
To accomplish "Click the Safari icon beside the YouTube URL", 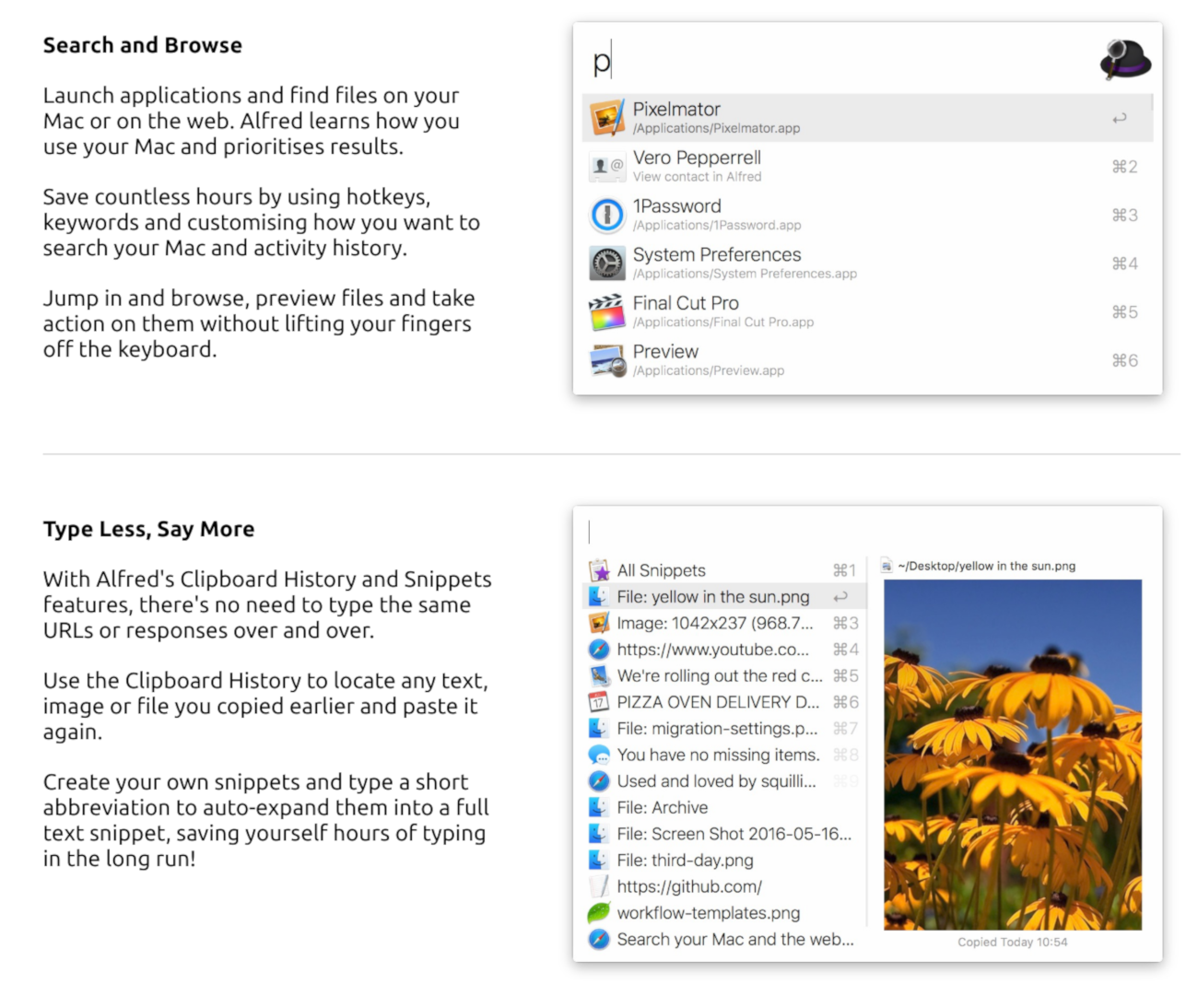I will [600, 650].
